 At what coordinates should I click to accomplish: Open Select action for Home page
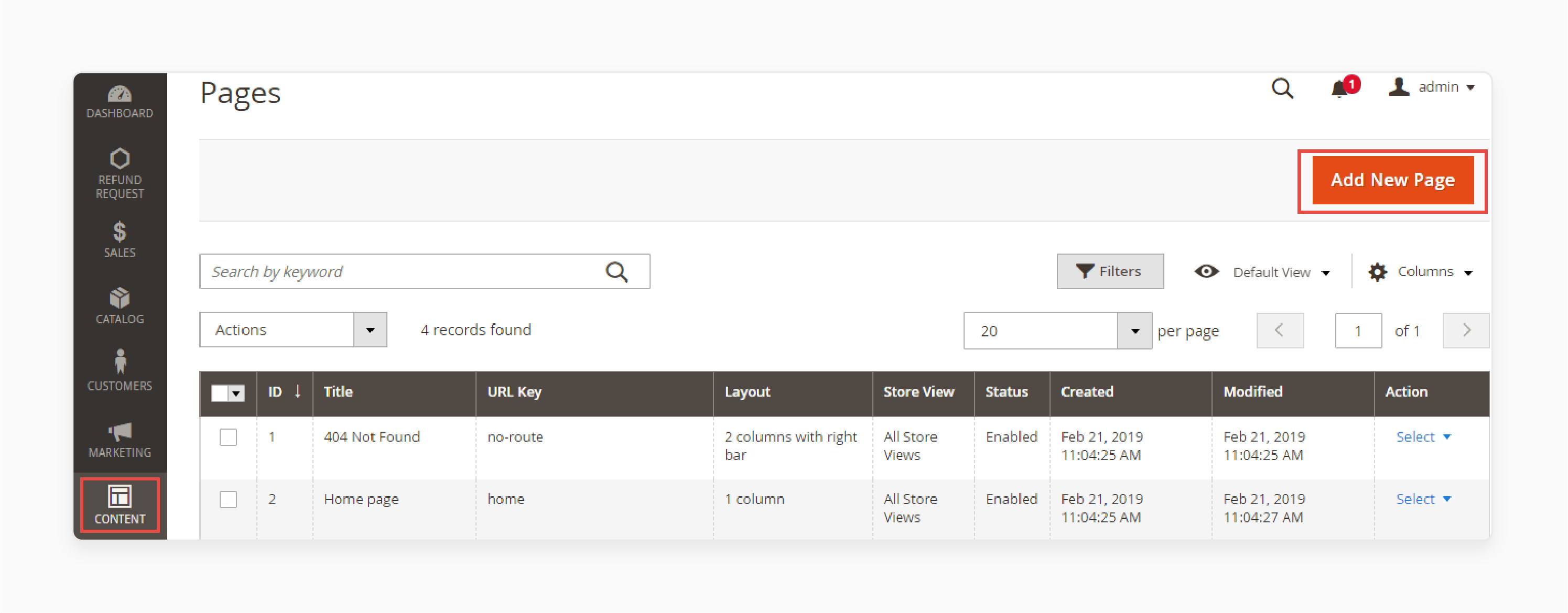[x=1423, y=499]
